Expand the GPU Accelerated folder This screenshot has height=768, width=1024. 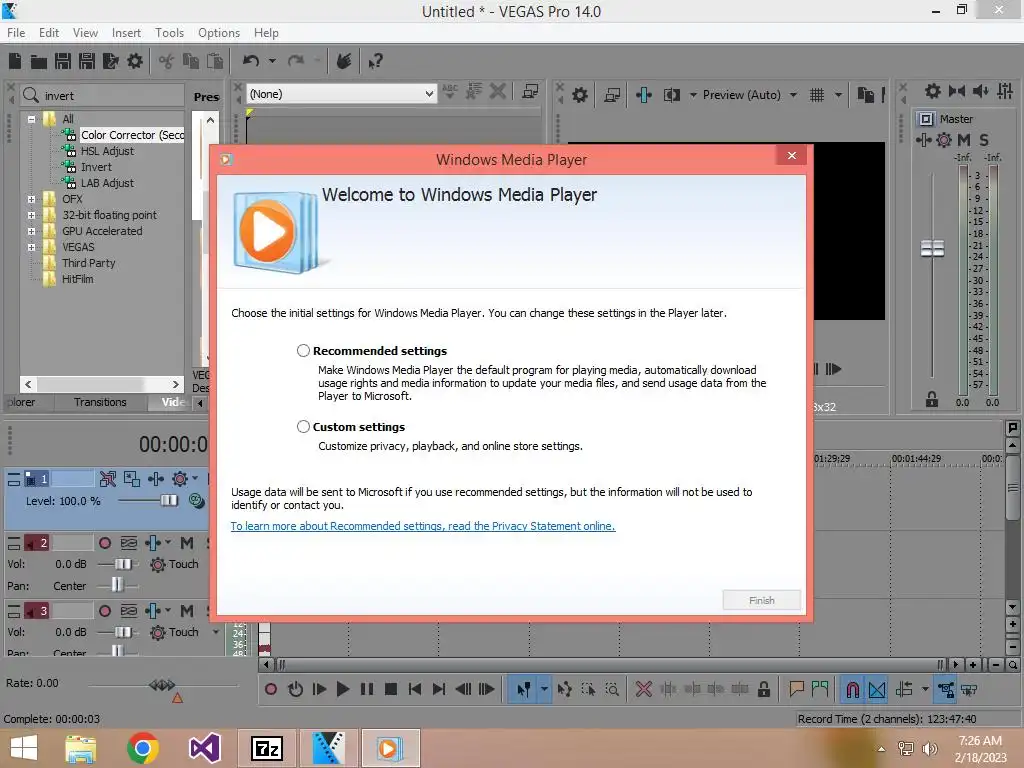[x=31, y=231]
